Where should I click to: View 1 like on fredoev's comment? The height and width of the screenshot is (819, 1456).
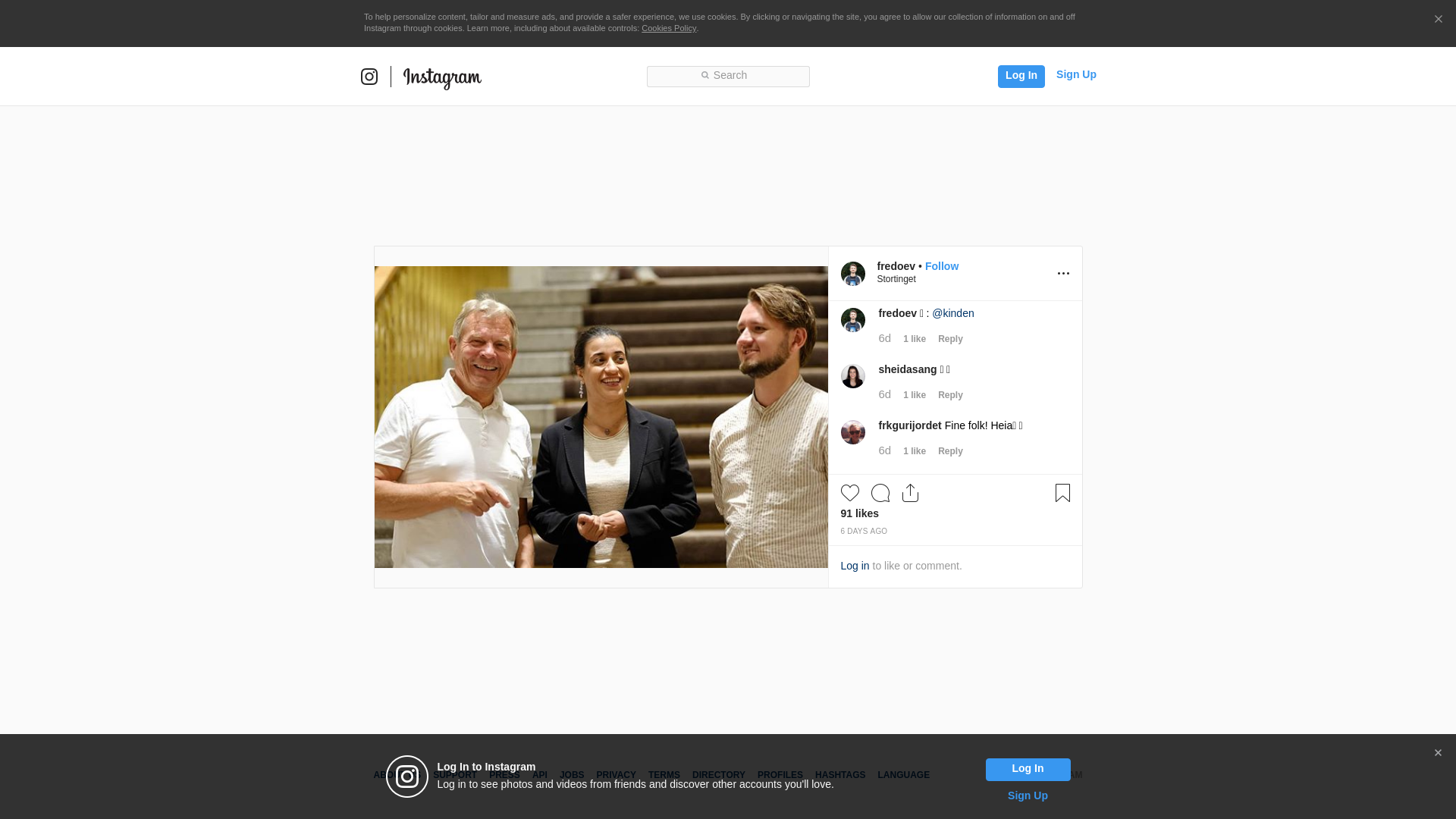tap(915, 339)
